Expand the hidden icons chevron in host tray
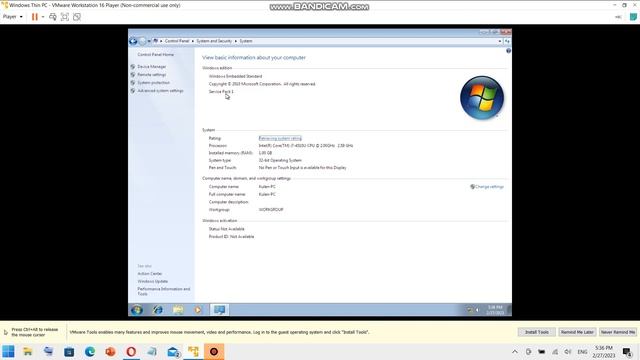The height and width of the screenshot is (360, 640). tap(515, 352)
